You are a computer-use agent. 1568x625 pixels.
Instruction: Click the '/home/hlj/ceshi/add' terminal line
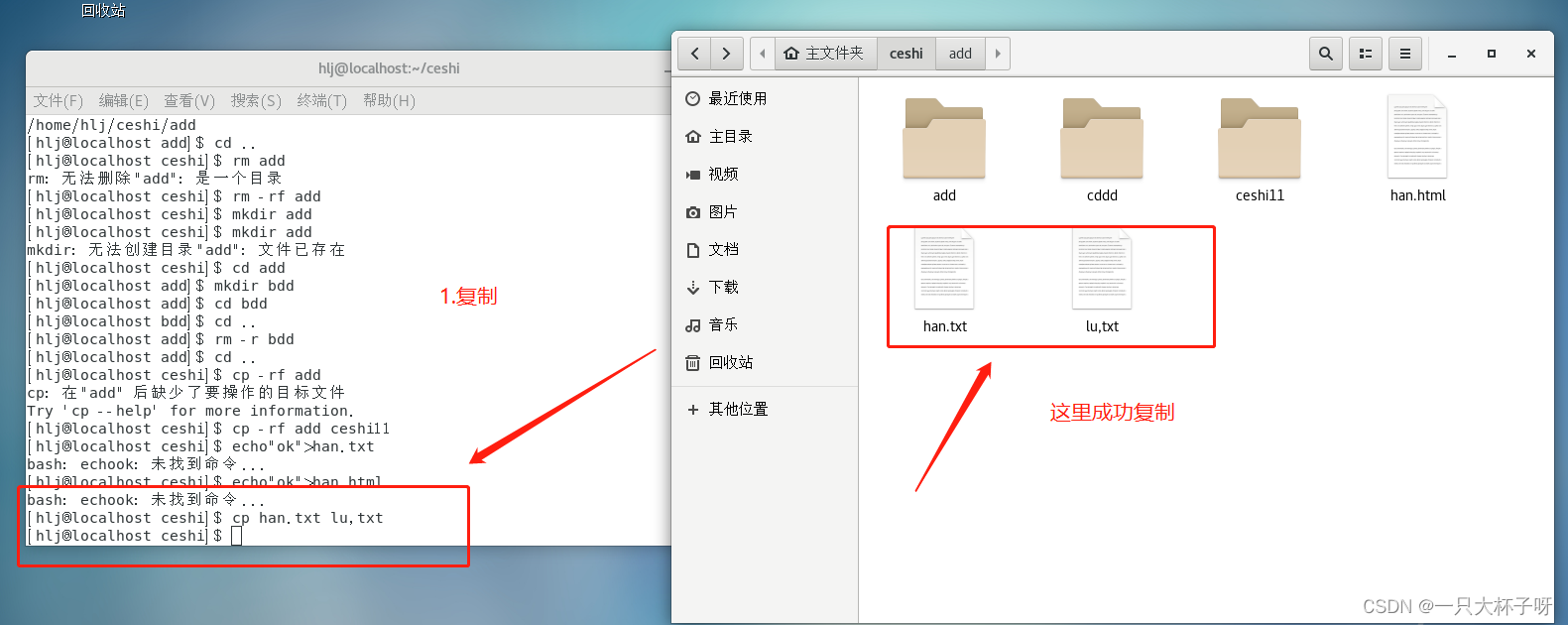tap(112, 125)
